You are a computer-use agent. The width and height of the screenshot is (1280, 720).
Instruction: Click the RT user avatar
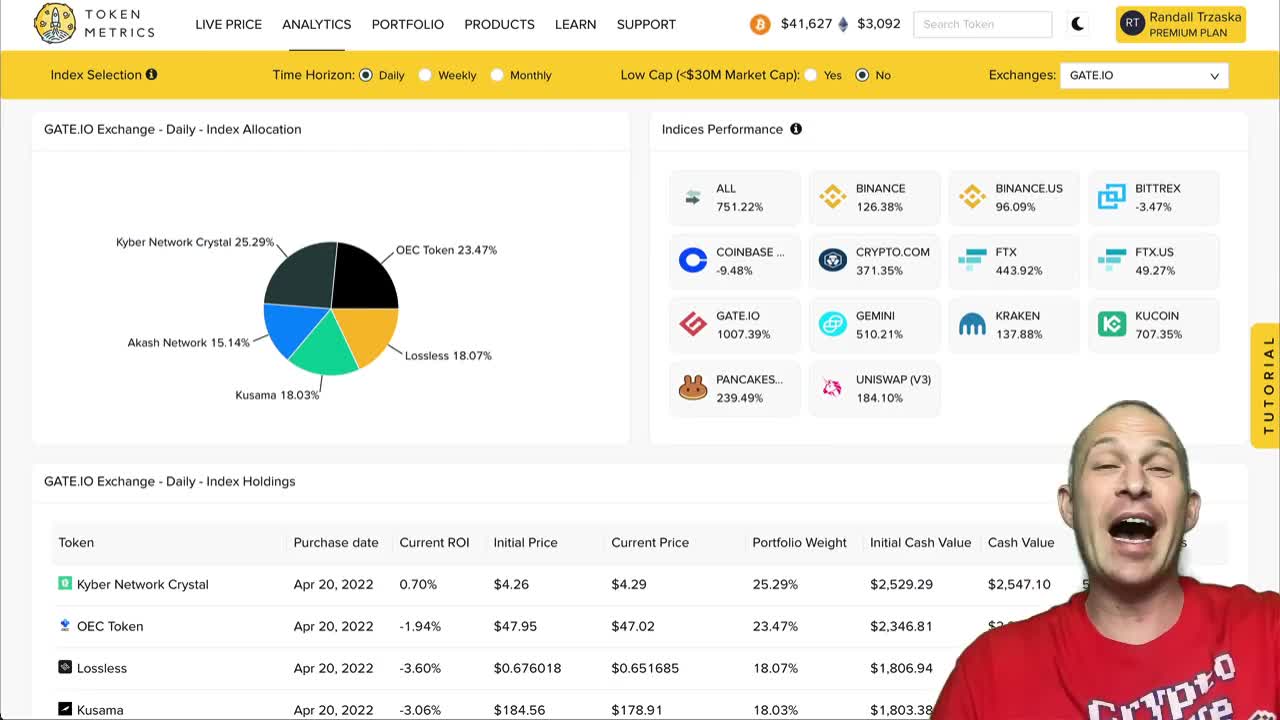click(1132, 24)
